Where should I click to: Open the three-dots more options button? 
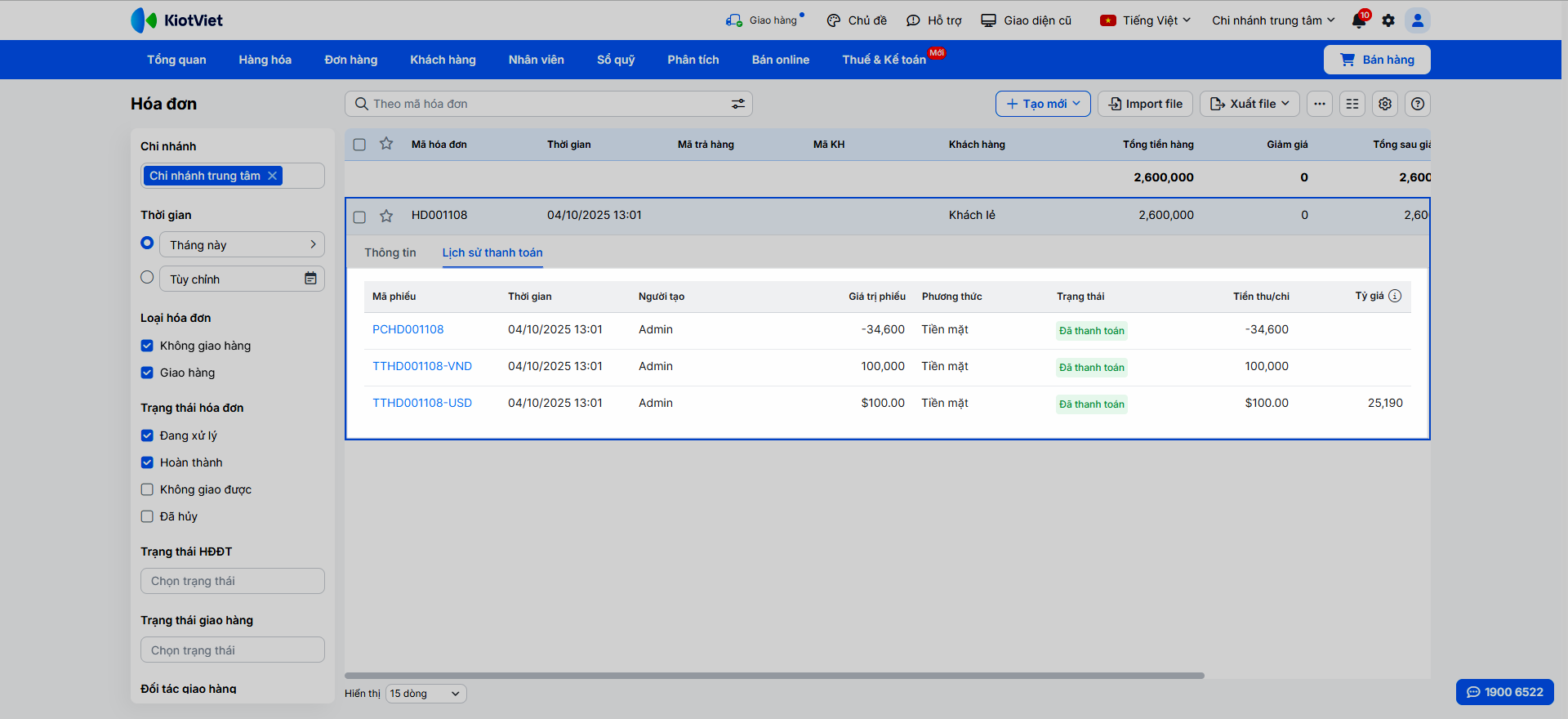[1320, 104]
